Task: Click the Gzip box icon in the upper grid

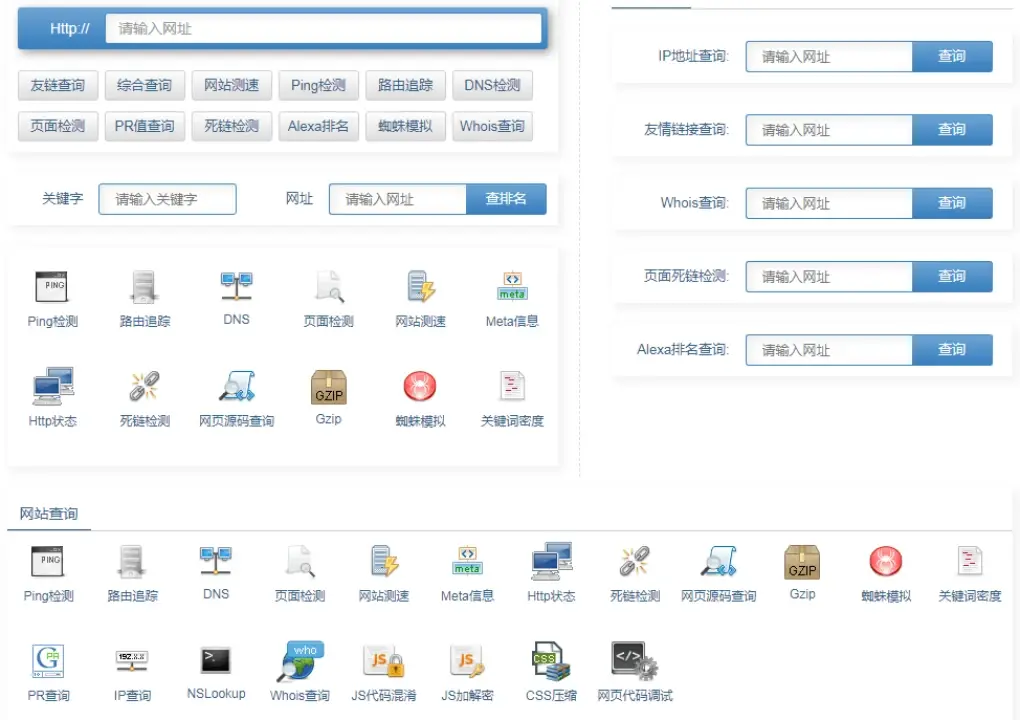Action: click(x=329, y=386)
